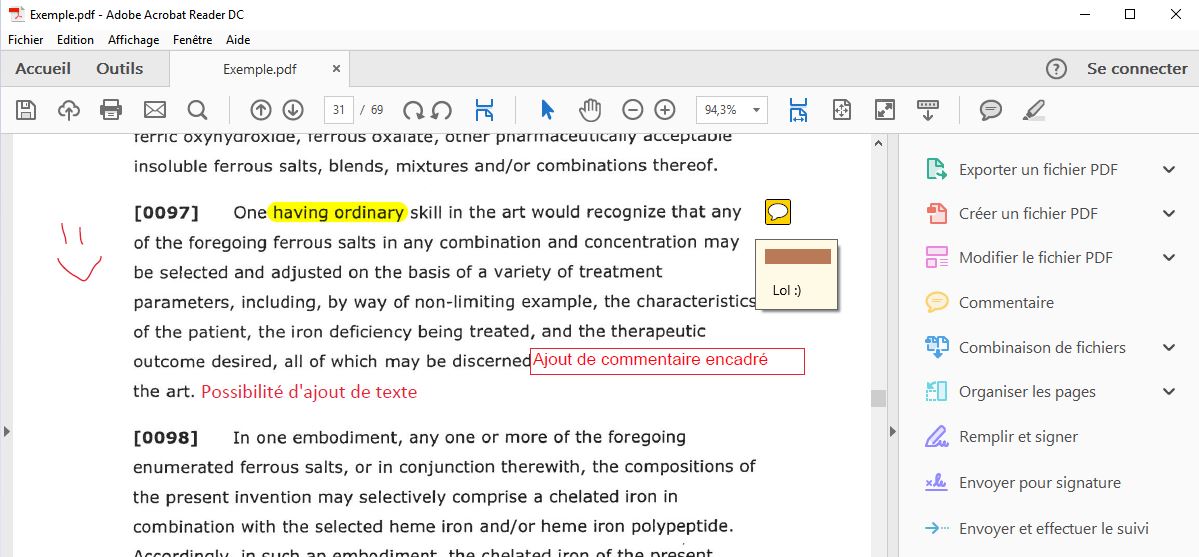This screenshot has width=1199, height=557.
Task: Open Remplir et signer tool
Action: pos(1018,437)
